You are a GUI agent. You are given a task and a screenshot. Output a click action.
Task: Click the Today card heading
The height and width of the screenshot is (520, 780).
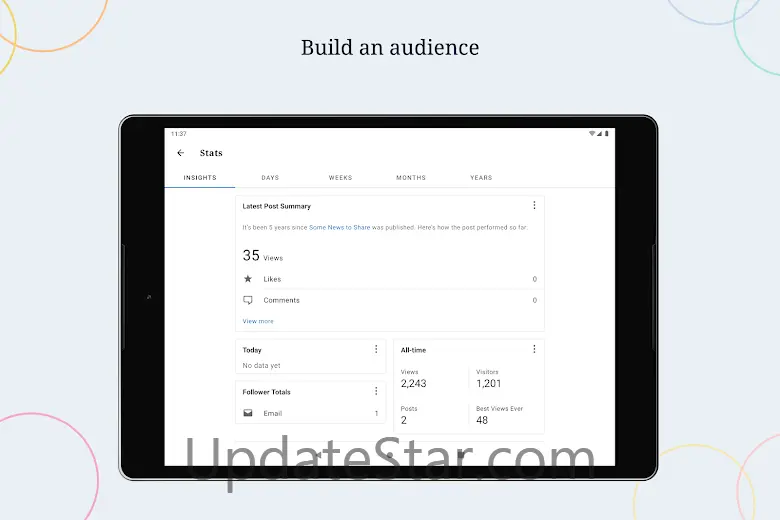[252, 350]
